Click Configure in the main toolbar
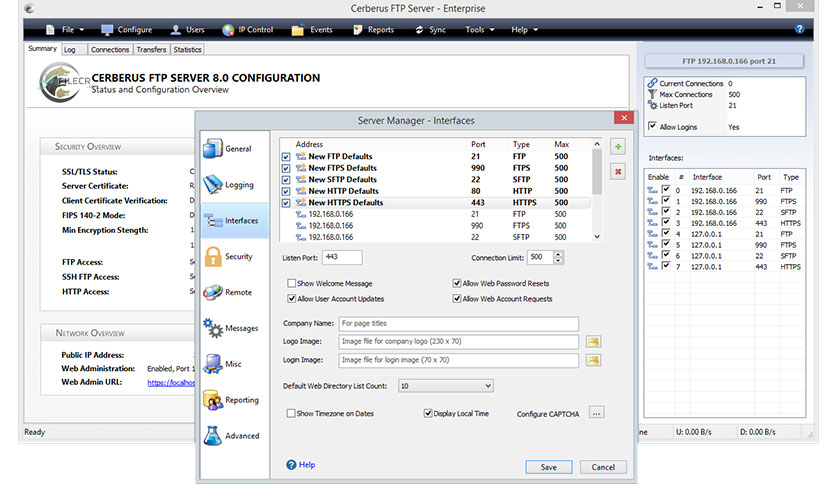 [x=127, y=30]
